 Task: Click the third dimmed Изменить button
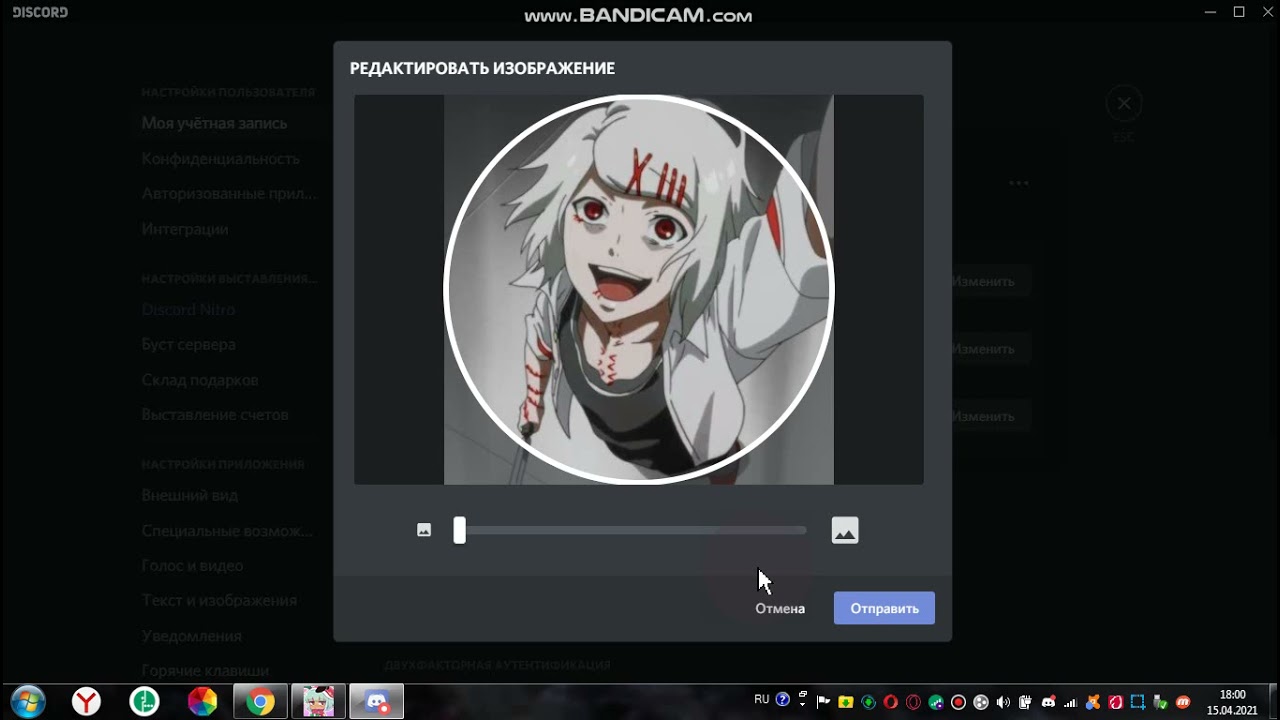pyautogui.click(x=982, y=416)
